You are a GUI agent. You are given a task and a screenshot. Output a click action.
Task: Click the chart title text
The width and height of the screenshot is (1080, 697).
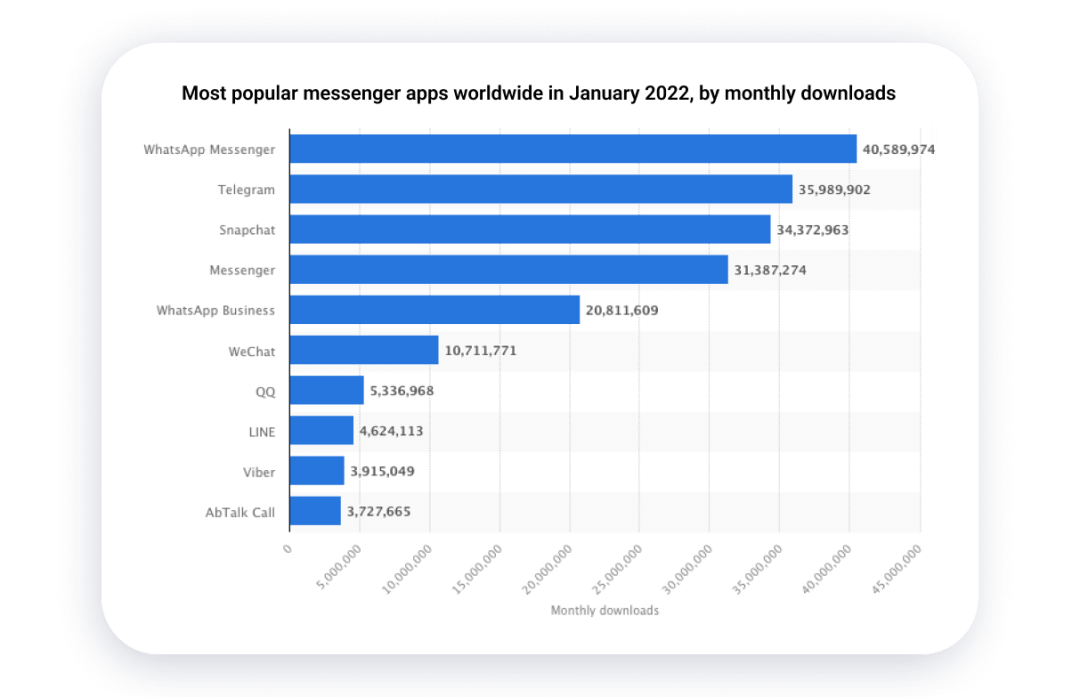(x=538, y=94)
